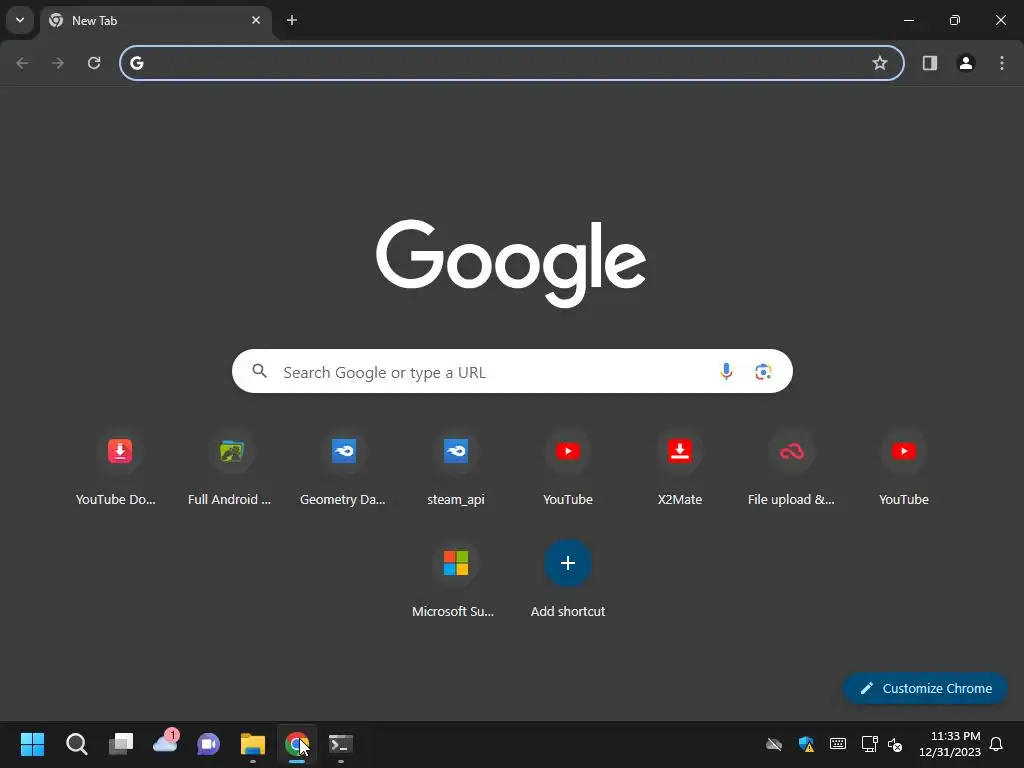Viewport: 1024px width, 768px height.
Task: Open the Terminal from the taskbar
Action: tap(341, 744)
